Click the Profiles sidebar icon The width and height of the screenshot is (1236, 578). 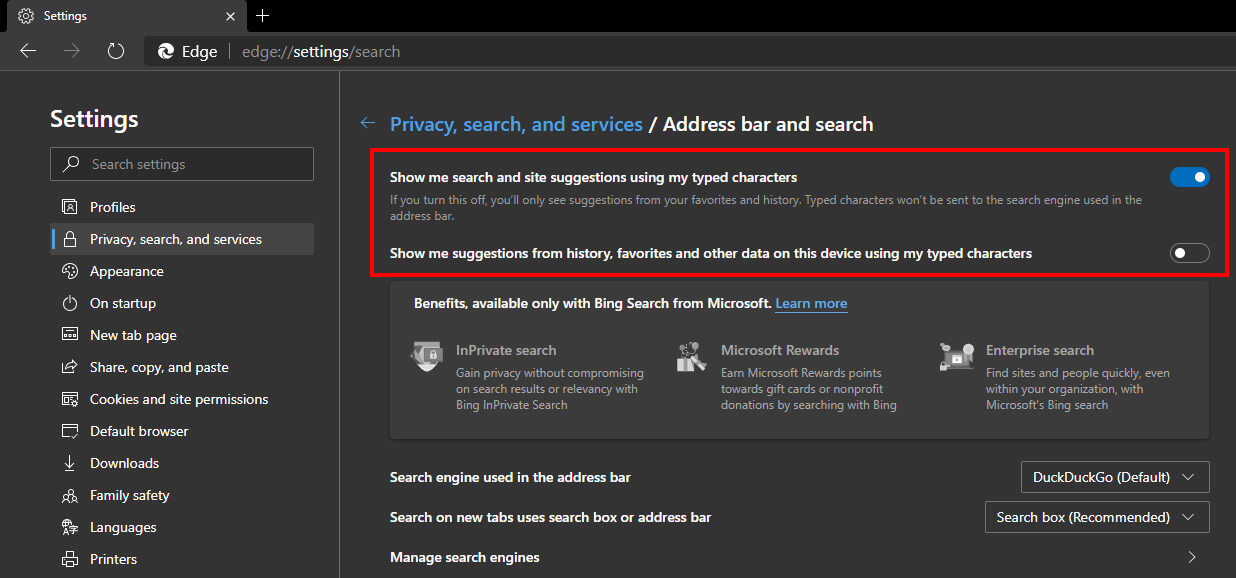[70, 207]
